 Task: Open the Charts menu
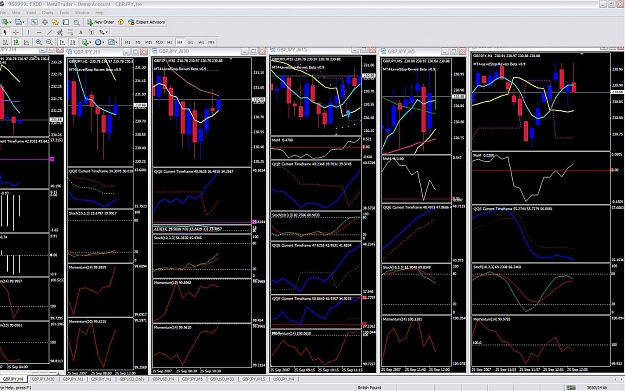pyautogui.click(x=47, y=12)
